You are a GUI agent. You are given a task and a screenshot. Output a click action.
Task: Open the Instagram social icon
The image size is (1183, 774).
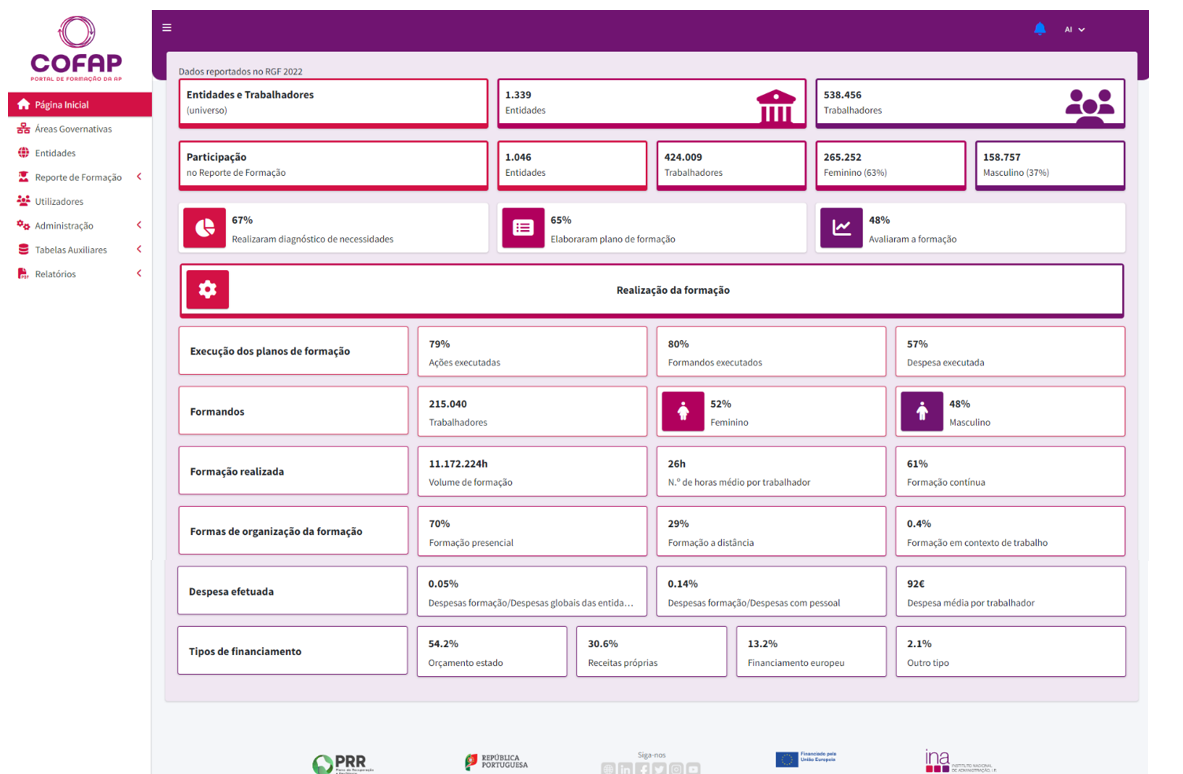coord(676,769)
